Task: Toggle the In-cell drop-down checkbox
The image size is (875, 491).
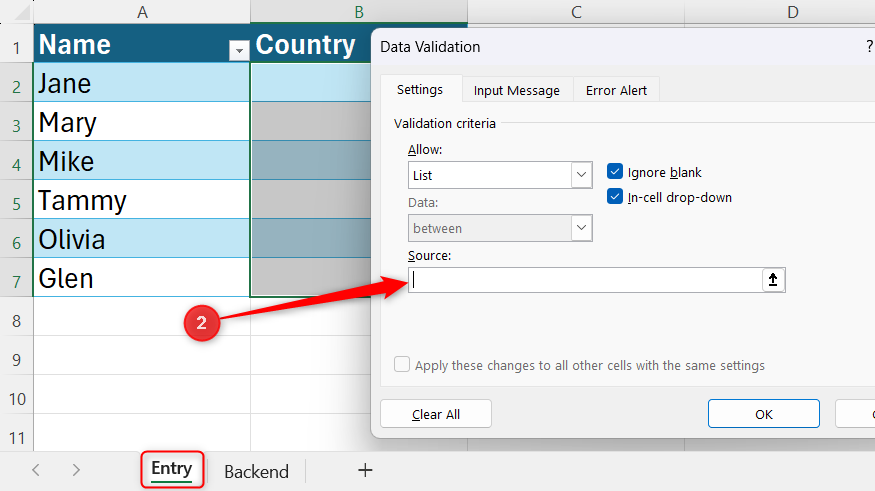Action: (614, 196)
